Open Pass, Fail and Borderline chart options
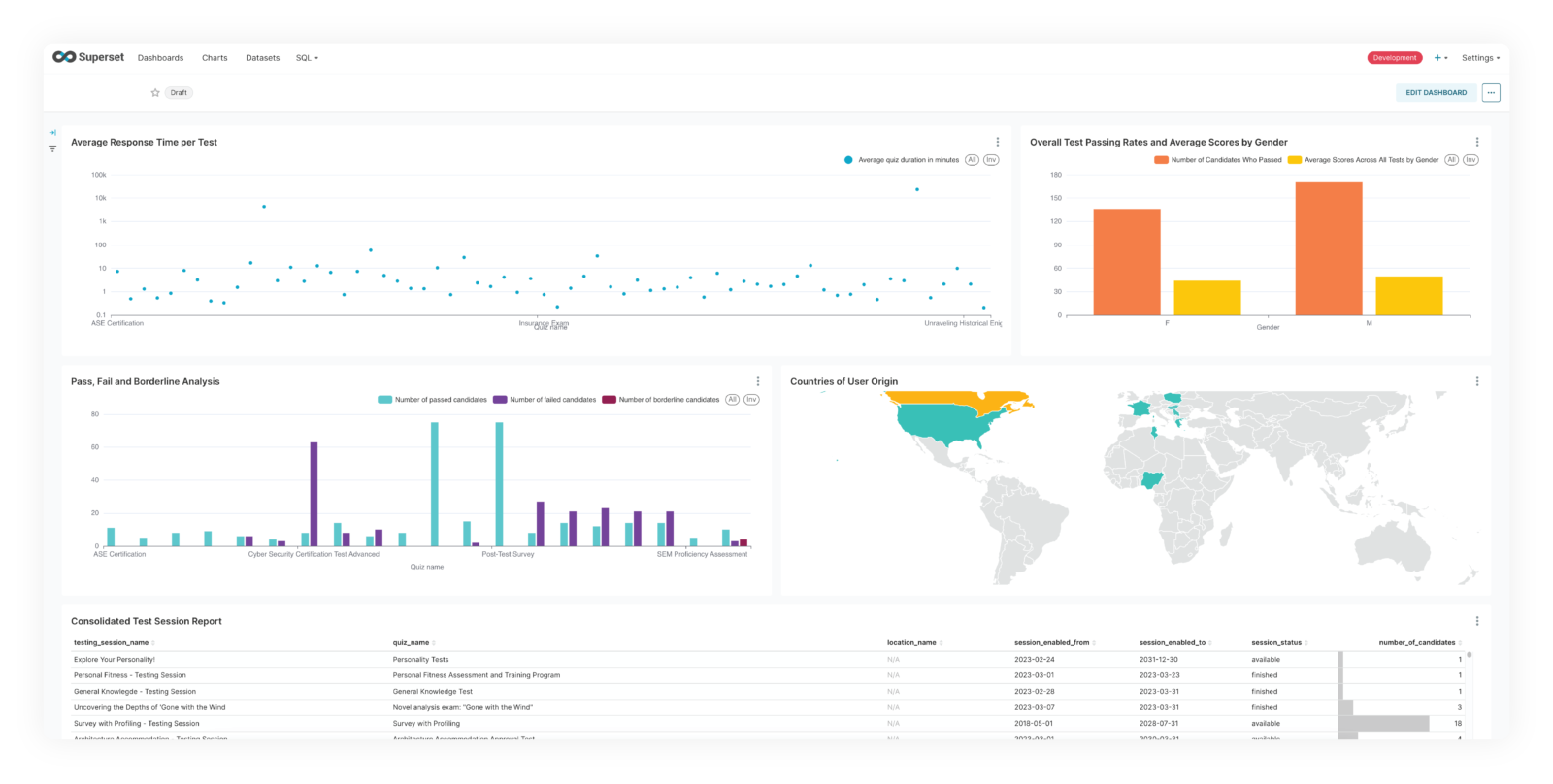1553x784 pixels. [758, 381]
